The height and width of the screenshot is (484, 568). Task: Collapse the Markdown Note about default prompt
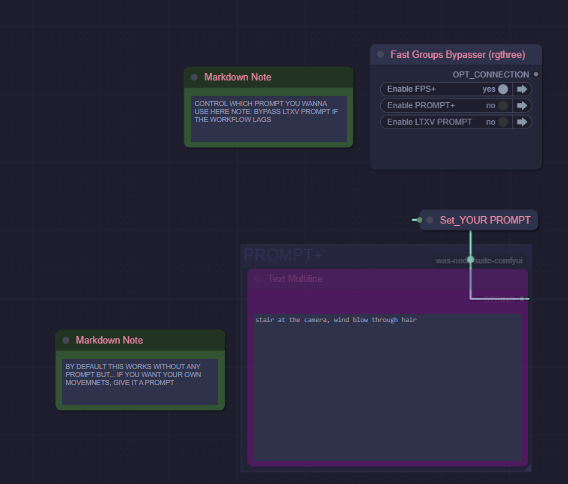pyautogui.click(x=66, y=340)
